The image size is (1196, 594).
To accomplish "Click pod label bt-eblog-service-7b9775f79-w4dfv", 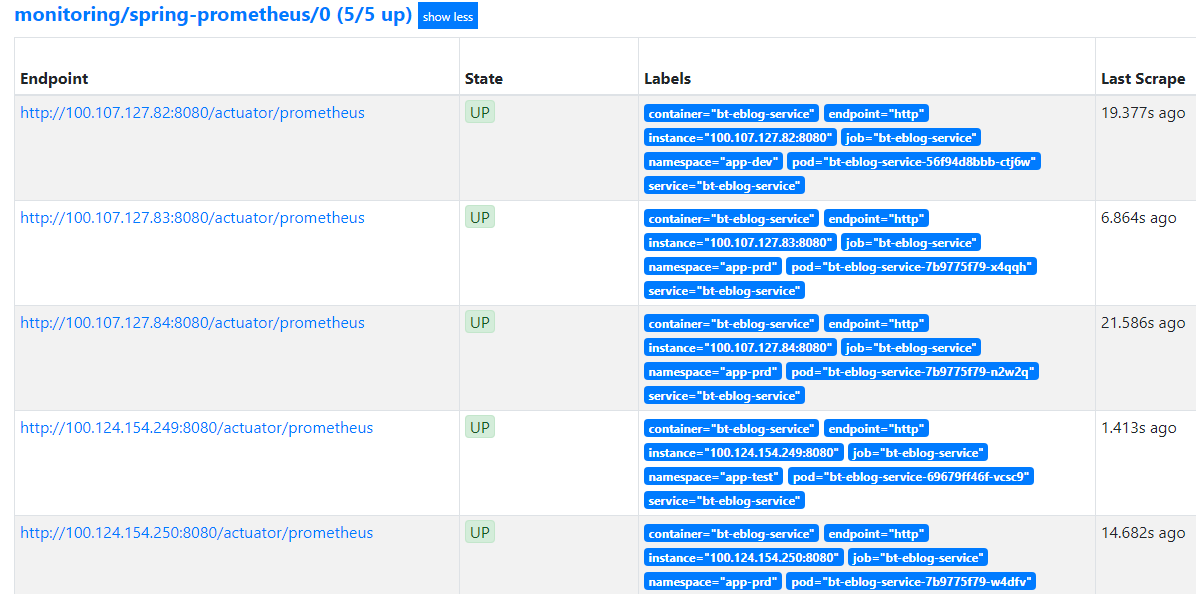I will point(911,583).
